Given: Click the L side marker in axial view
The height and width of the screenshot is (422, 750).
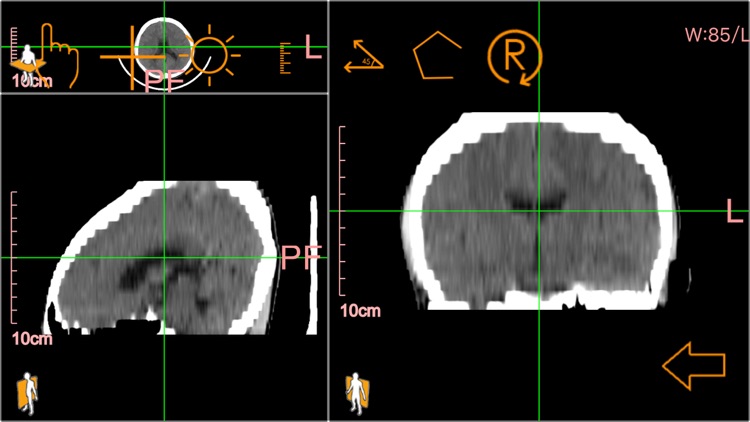Looking at the screenshot, I should pyautogui.click(x=313, y=47).
